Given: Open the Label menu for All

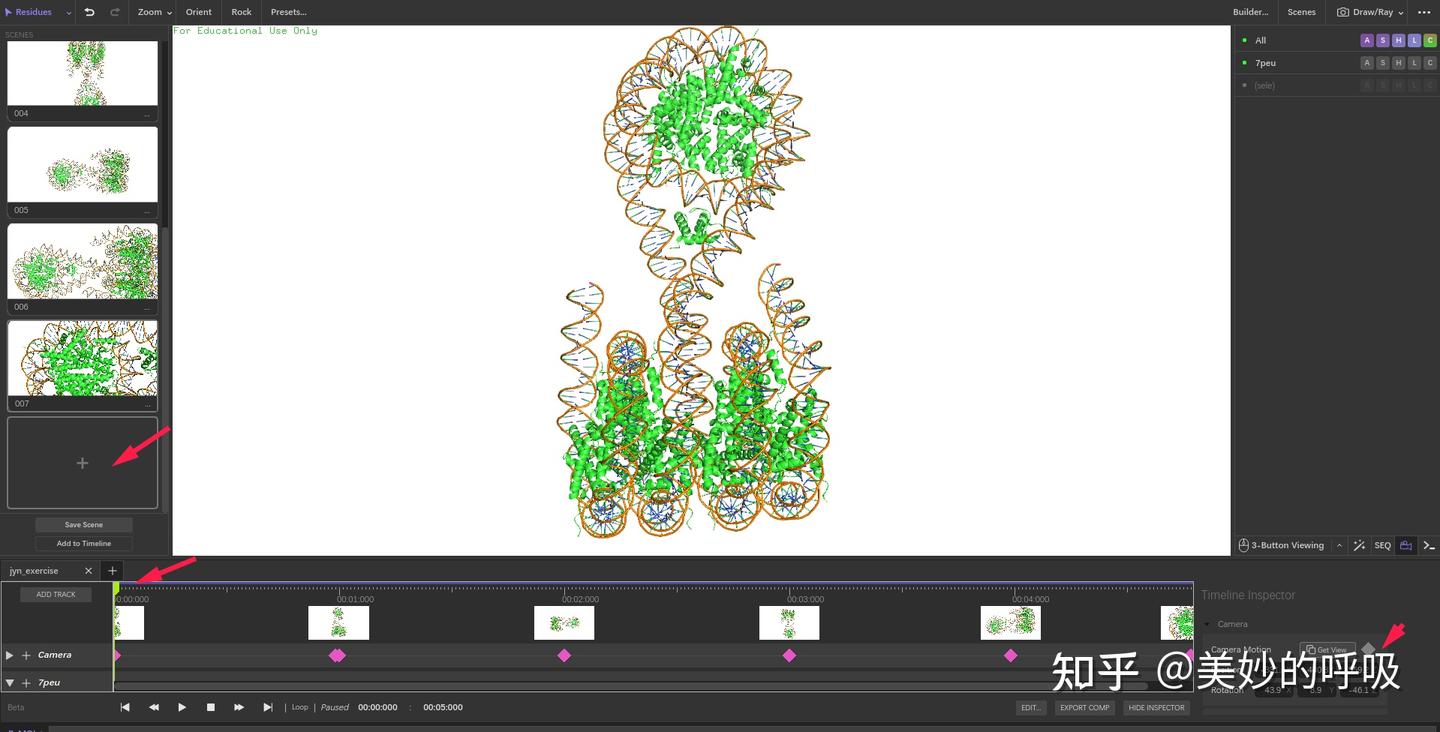Looking at the screenshot, I should pyautogui.click(x=1414, y=40).
